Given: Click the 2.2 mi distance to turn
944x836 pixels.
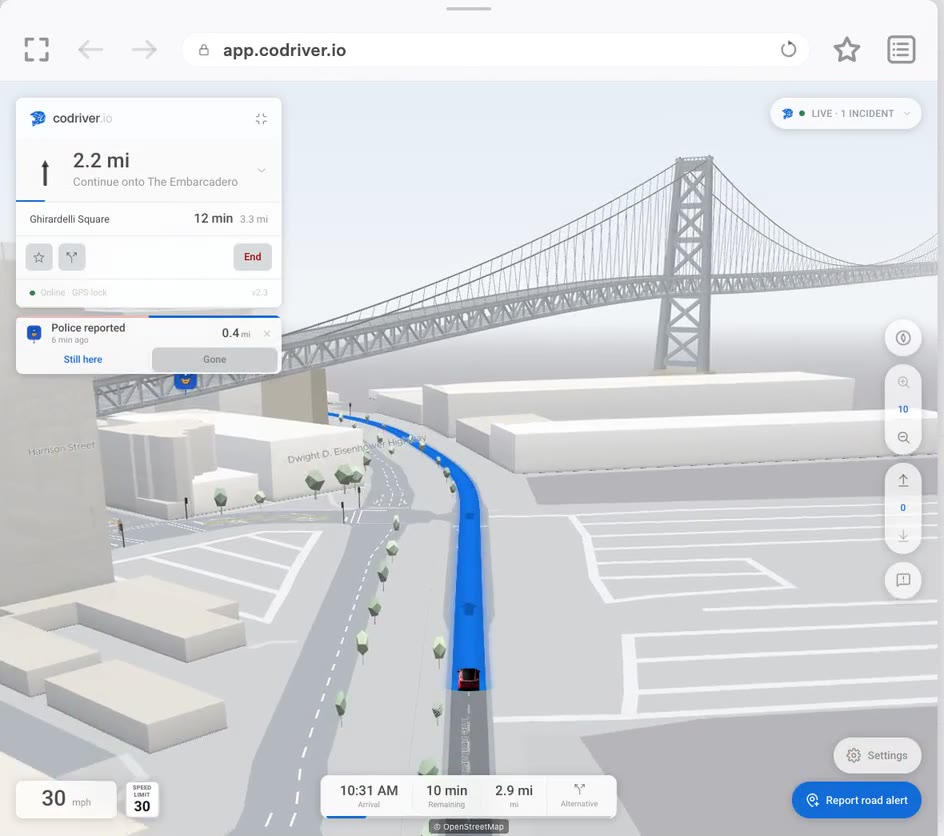Looking at the screenshot, I should [x=101, y=161].
